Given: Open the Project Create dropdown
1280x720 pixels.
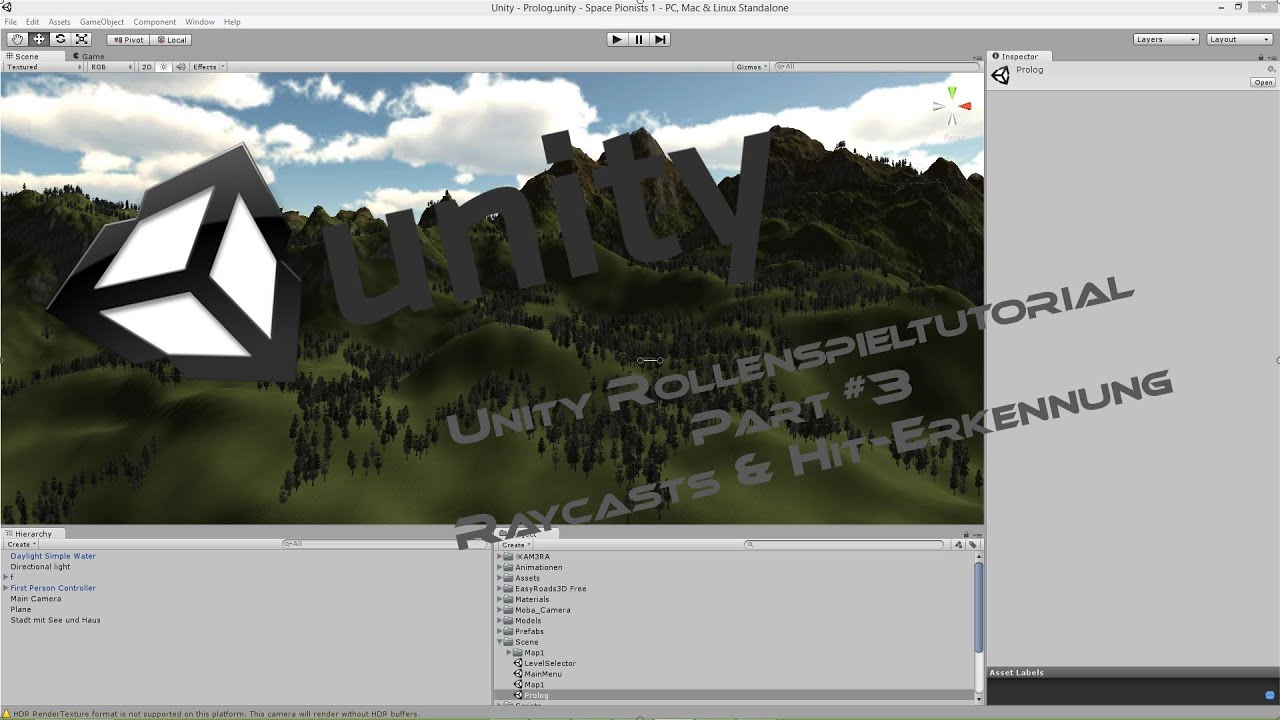Looking at the screenshot, I should point(516,545).
